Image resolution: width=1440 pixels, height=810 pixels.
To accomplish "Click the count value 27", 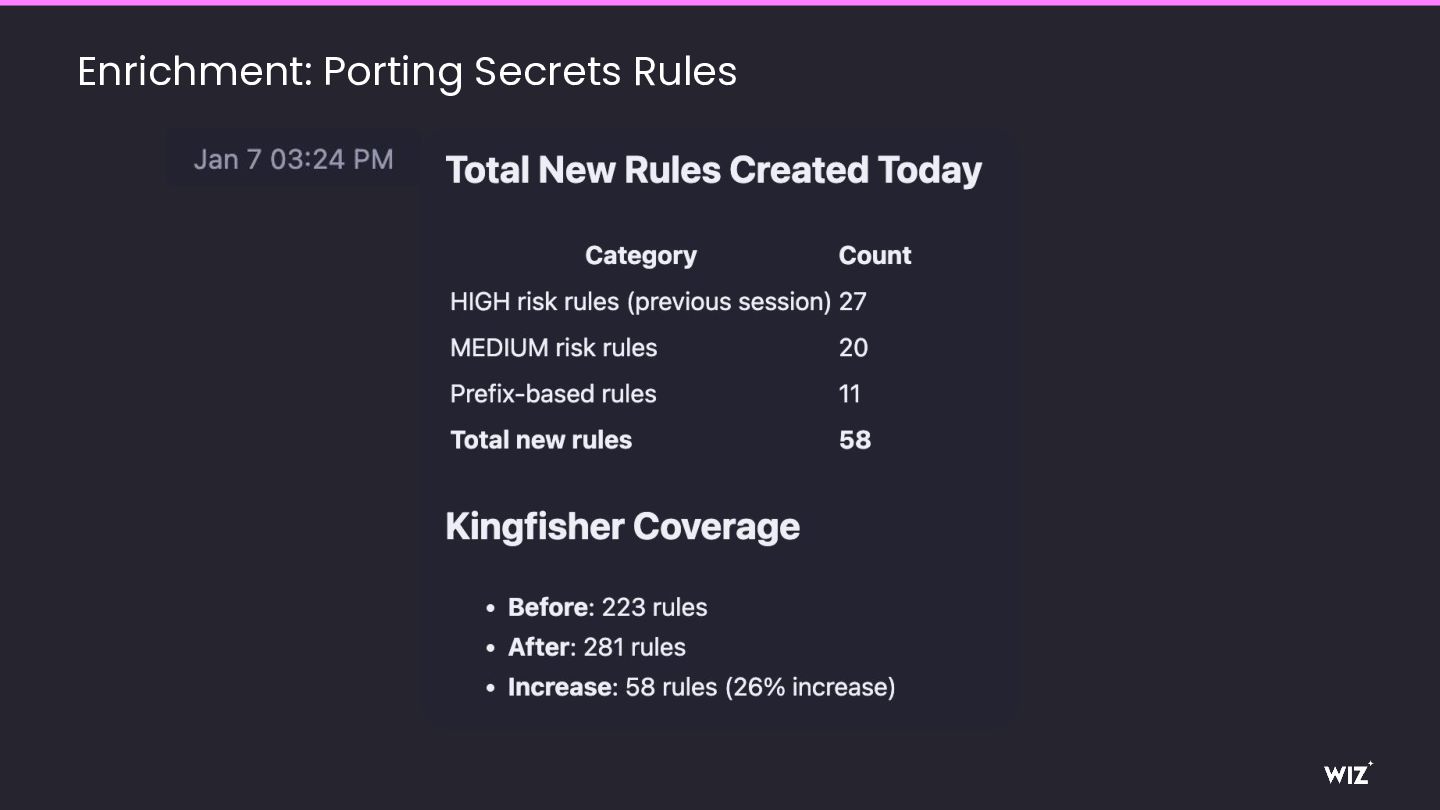I will pos(852,302).
